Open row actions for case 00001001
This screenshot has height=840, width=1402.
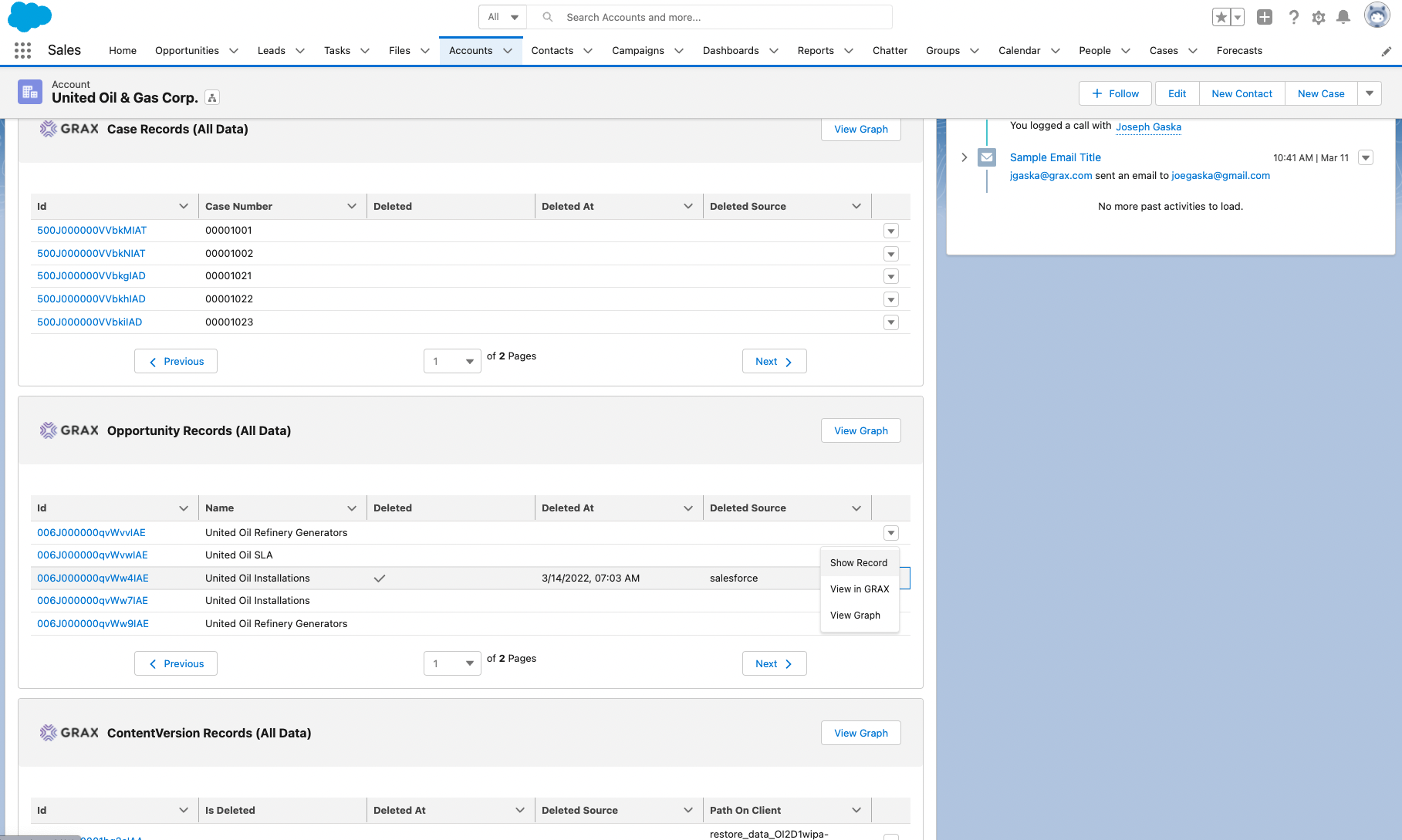[x=891, y=231]
